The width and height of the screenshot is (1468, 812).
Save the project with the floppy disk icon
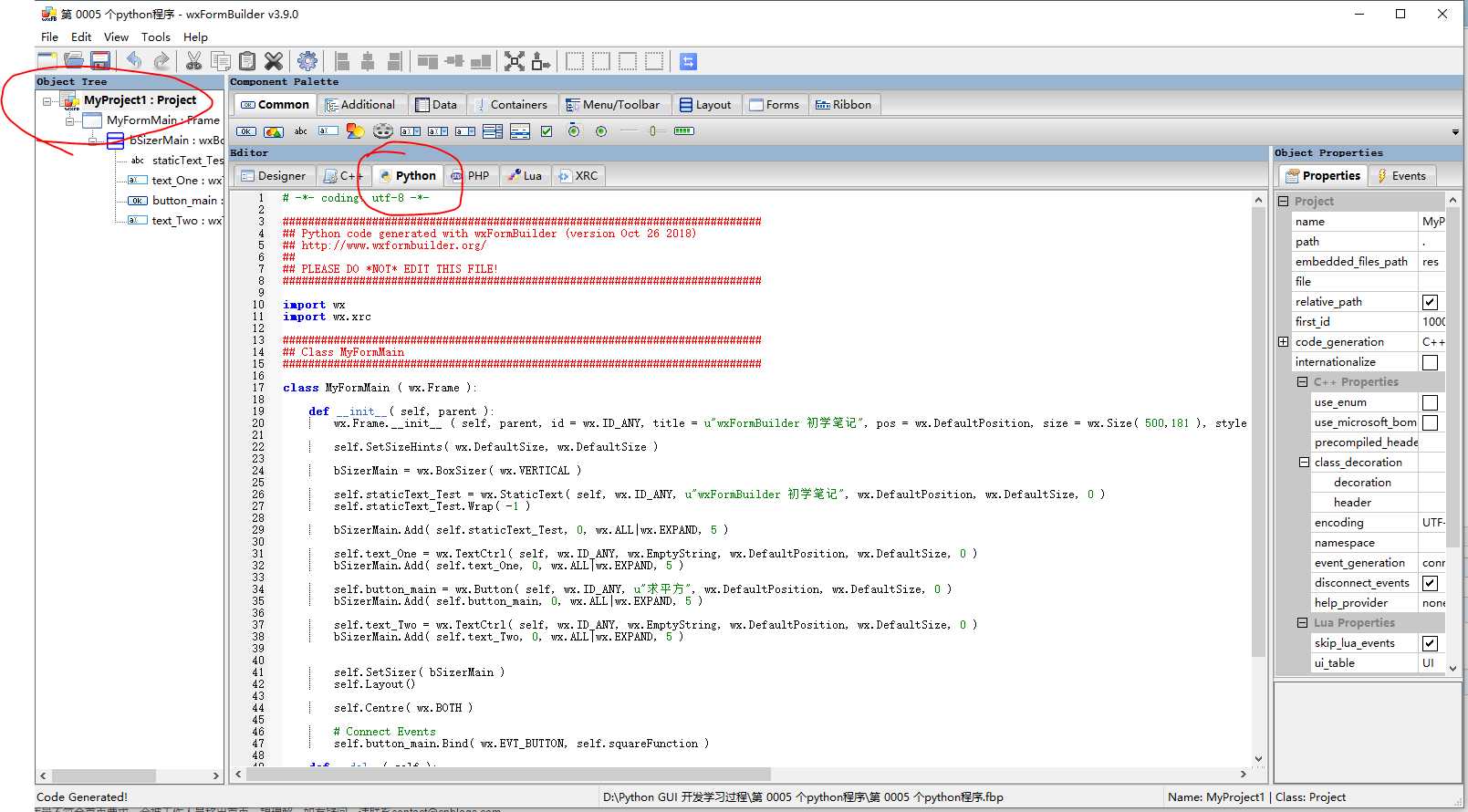[100, 61]
